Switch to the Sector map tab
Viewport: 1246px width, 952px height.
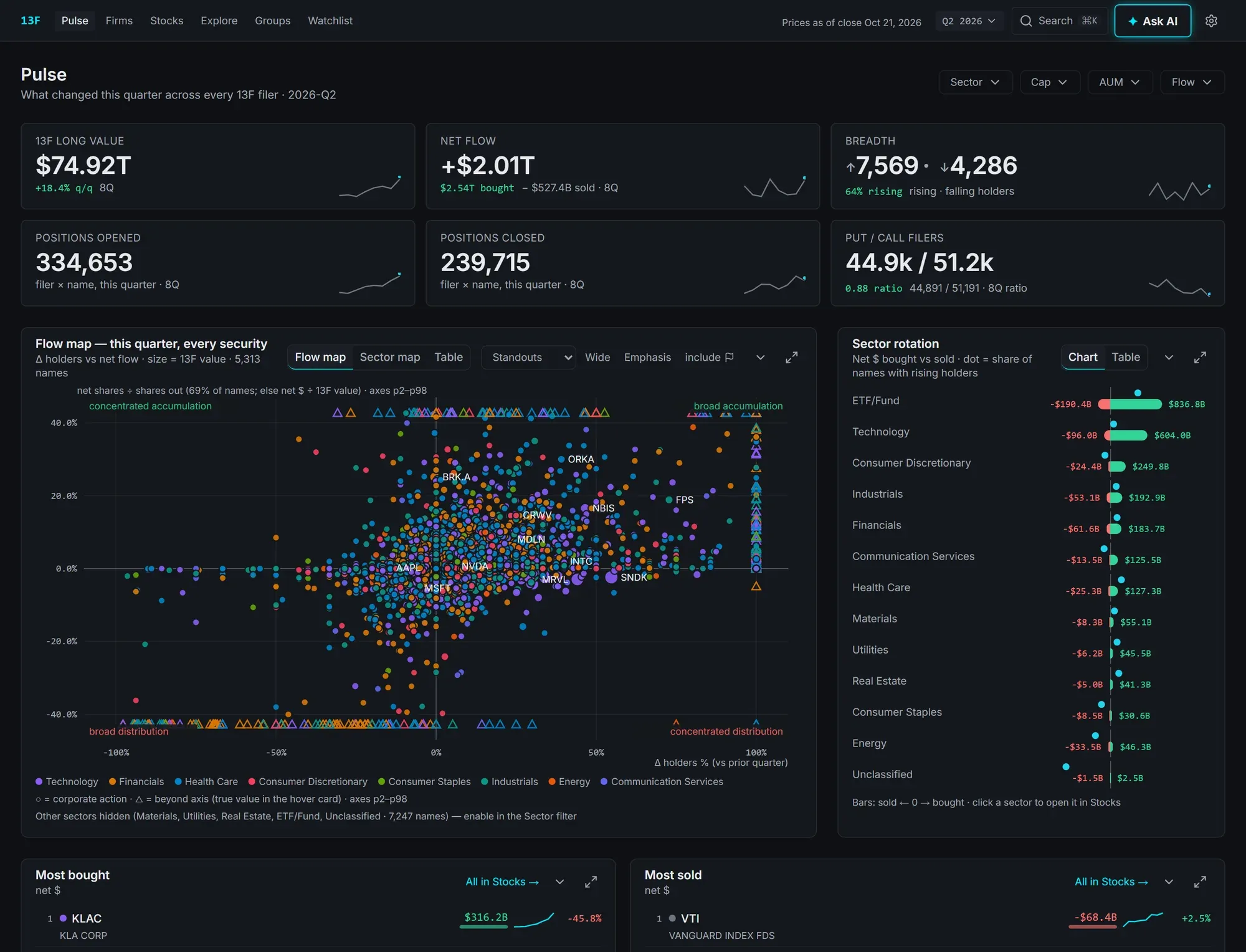click(x=390, y=357)
